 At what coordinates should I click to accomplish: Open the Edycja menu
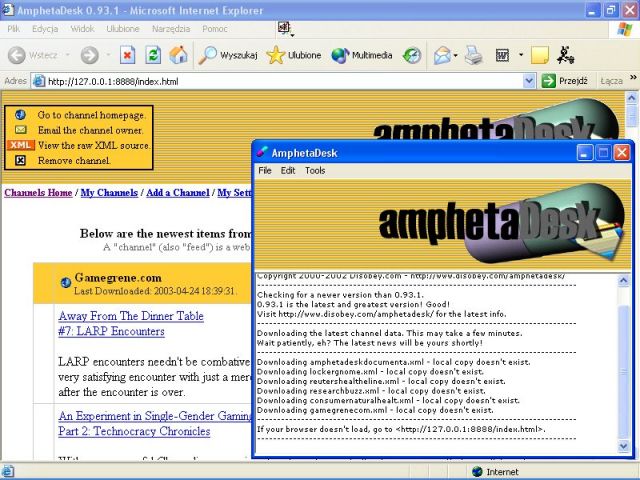pos(45,29)
